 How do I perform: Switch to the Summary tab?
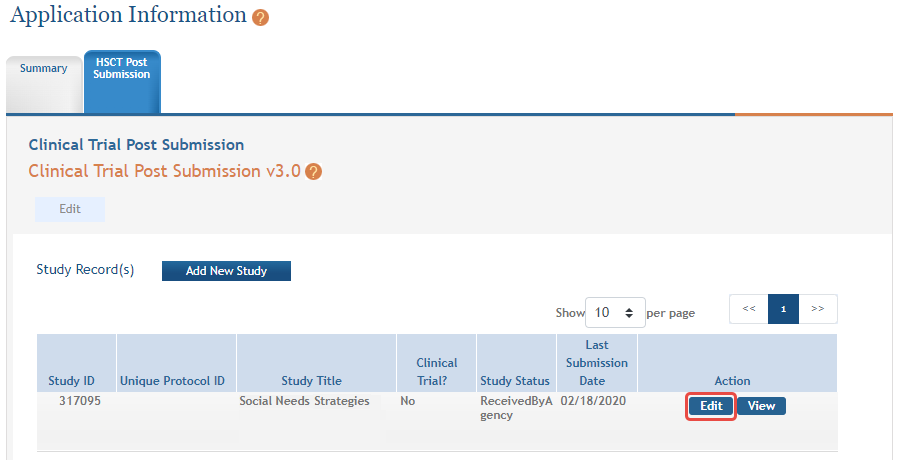pos(44,84)
